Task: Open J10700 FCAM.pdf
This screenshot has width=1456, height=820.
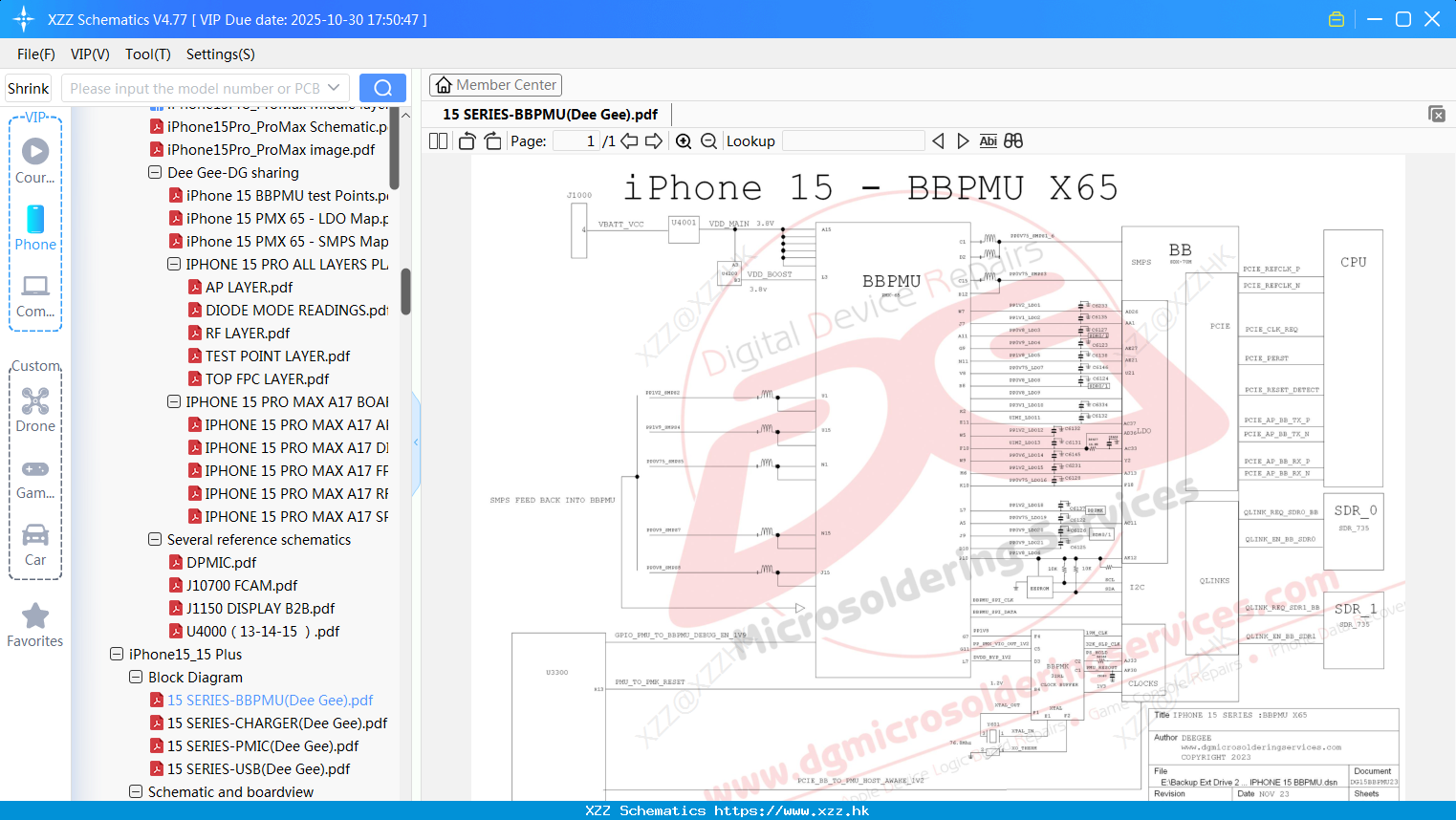Action: [233, 586]
